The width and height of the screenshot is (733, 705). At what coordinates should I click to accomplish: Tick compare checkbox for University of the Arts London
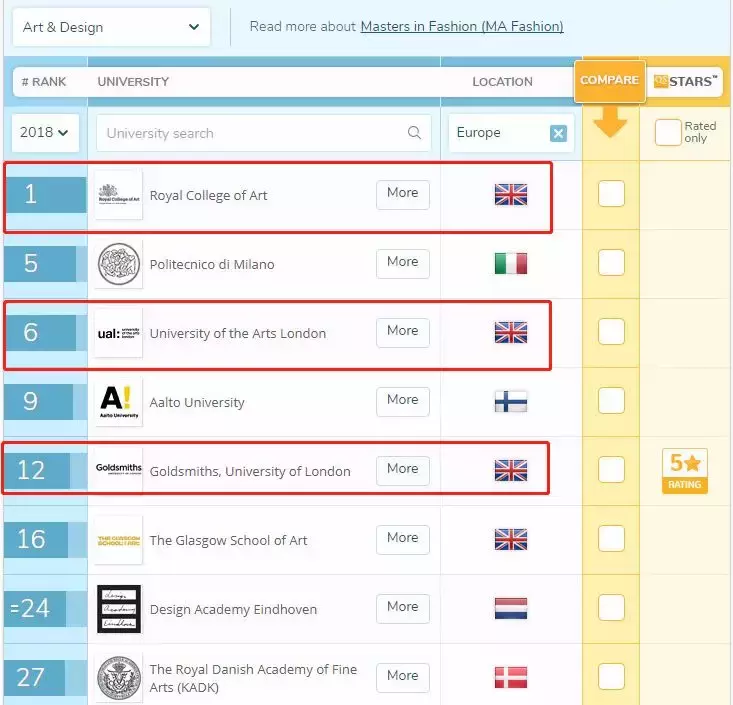(611, 331)
